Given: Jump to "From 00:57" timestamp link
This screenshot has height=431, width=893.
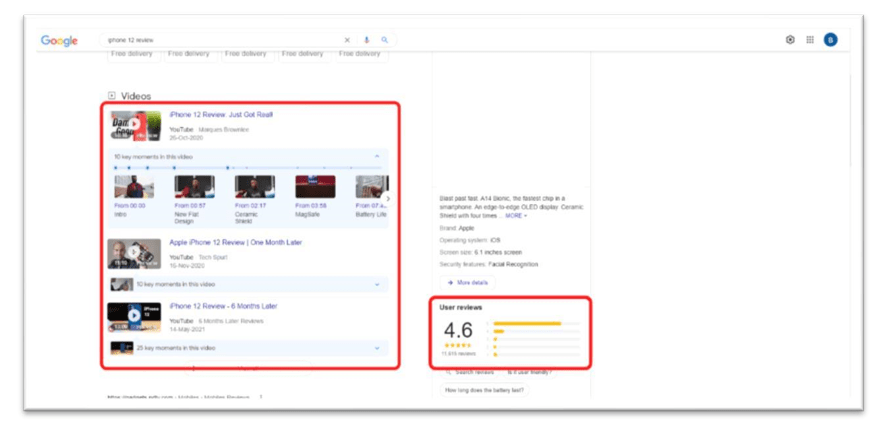Looking at the screenshot, I should 190,206.
